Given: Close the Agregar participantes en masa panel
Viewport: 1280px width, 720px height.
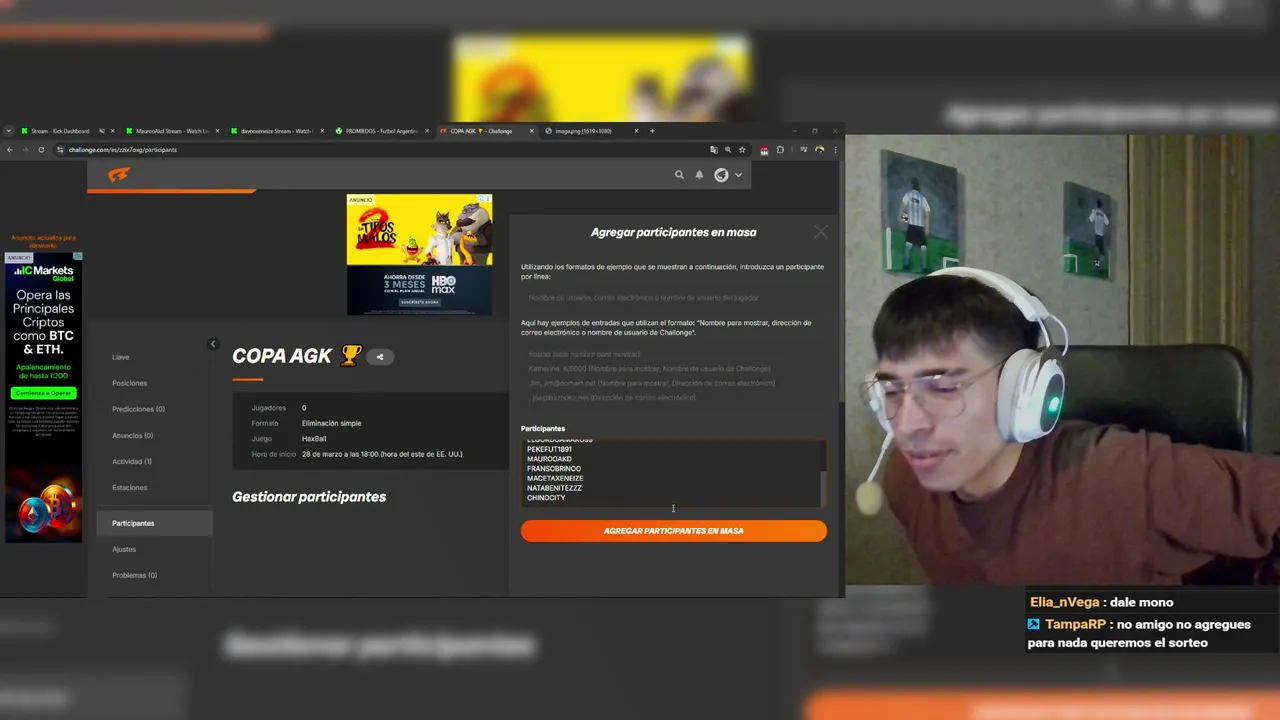Looking at the screenshot, I should 821,232.
